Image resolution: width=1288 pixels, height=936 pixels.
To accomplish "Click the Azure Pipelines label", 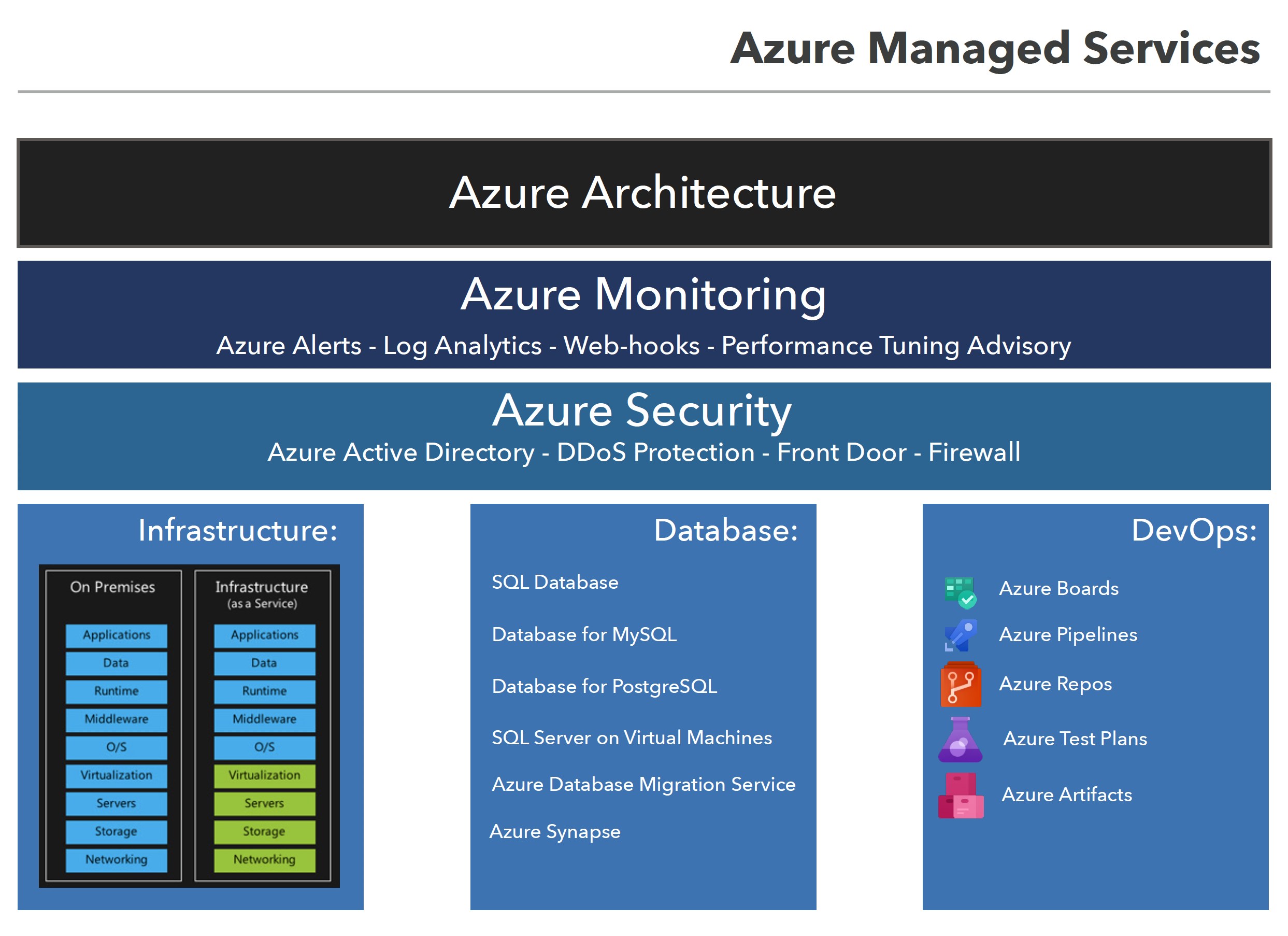I will [x=1068, y=634].
